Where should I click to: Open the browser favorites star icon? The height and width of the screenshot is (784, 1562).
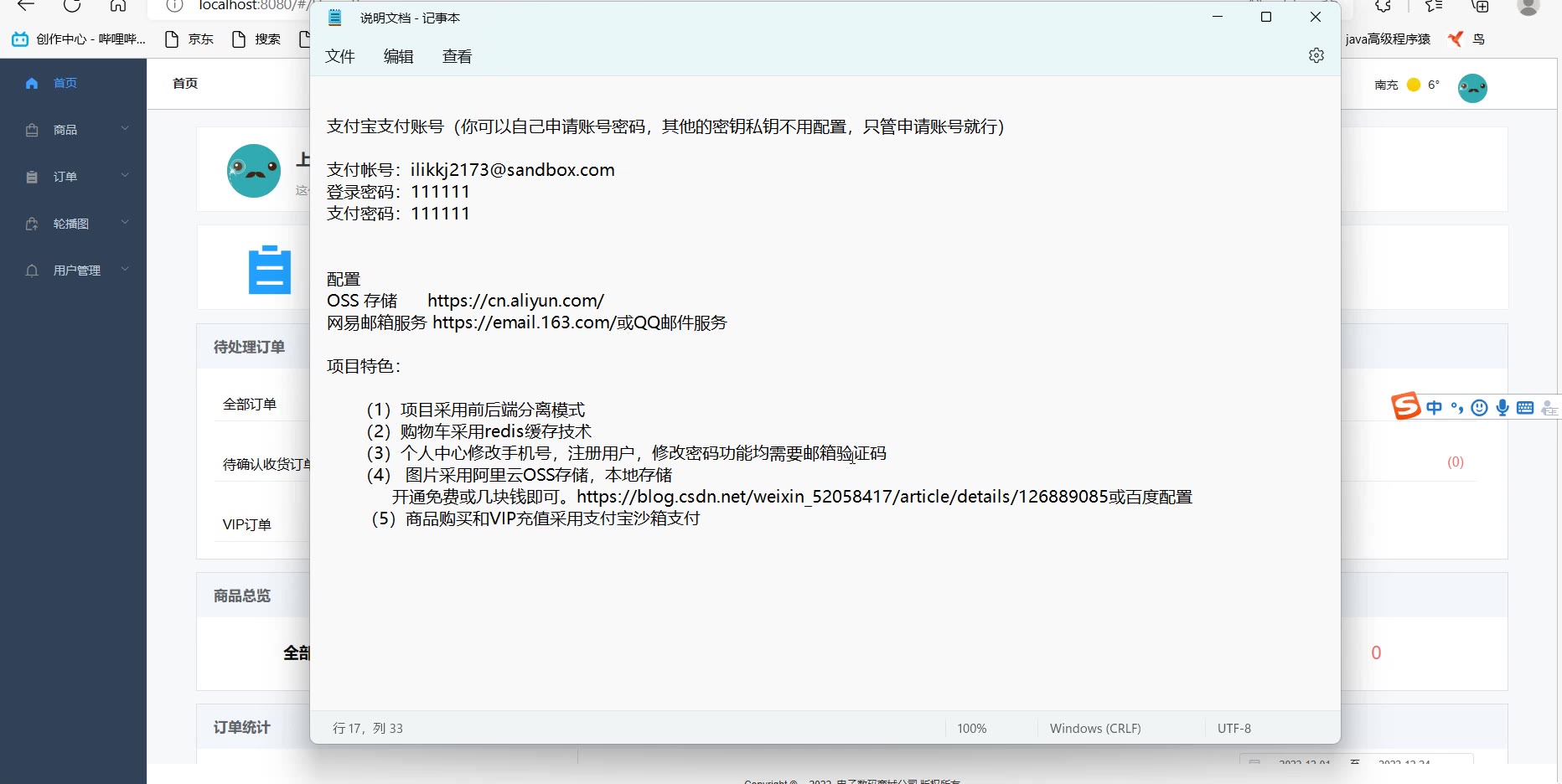coord(1434,6)
